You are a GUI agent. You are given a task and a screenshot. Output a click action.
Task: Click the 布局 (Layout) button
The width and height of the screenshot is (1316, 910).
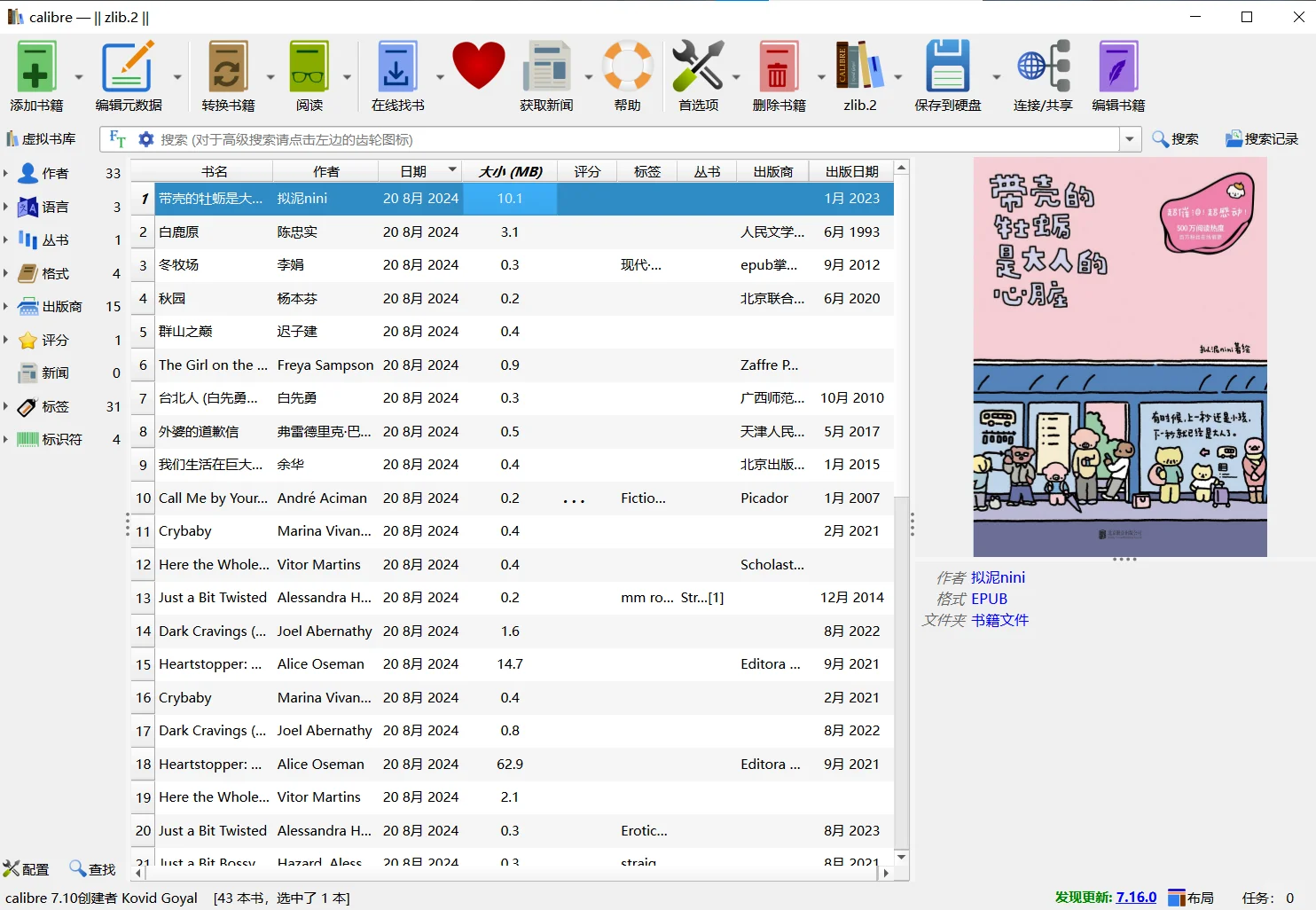pos(1191,898)
